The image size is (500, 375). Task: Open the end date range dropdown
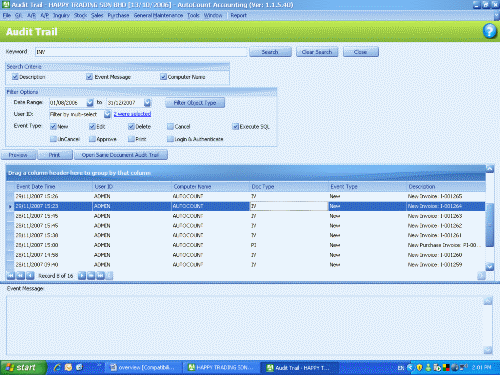pos(147,103)
